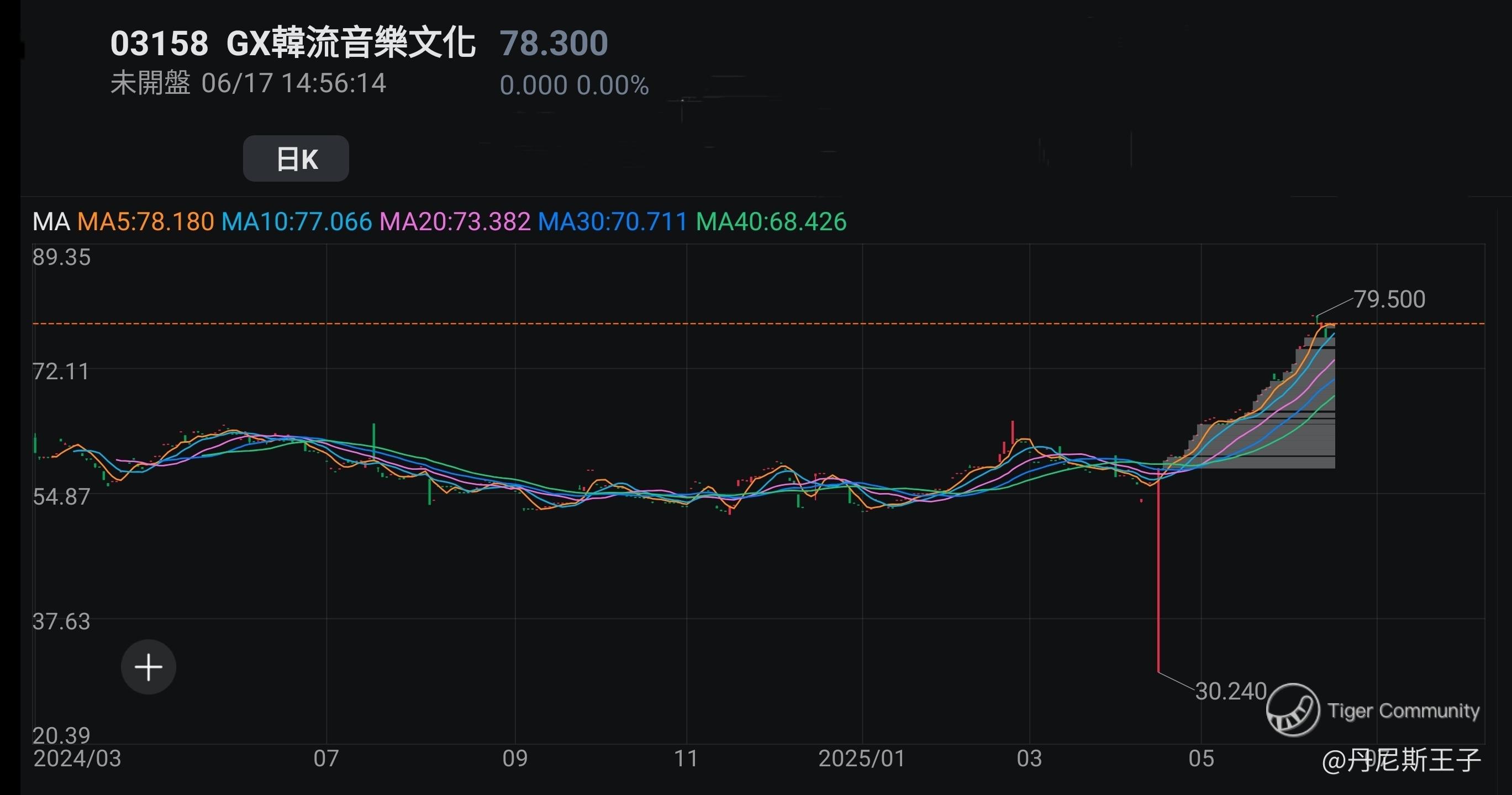The height and width of the screenshot is (795, 1512).
Task: Click the MA indicator title label
Action: point(51,222)
